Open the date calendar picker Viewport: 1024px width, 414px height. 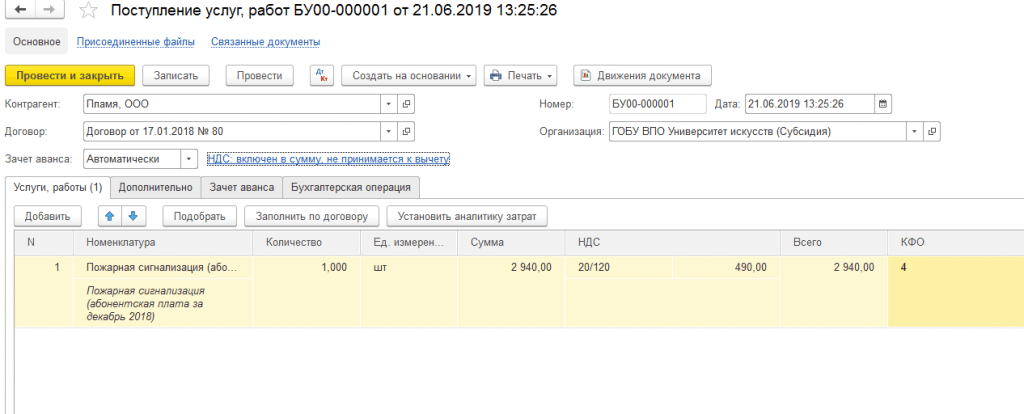coord(883,104)
